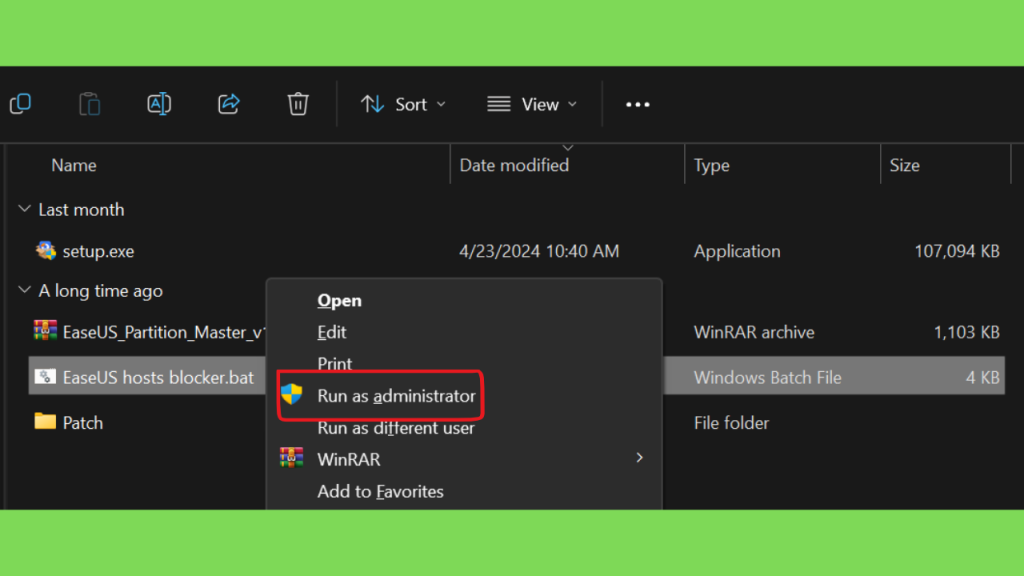Viewport: 1024px width, 576px height.
Task: Click the Application type cell for setup.exe
Action: [x=737, y=251]
